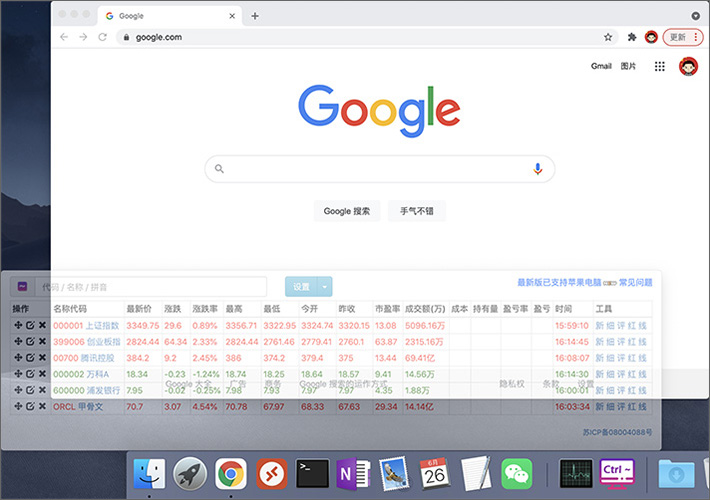This screenshot has width=710, height=500.
Task: Click the 手气不错 button
Action: [417, 211]
